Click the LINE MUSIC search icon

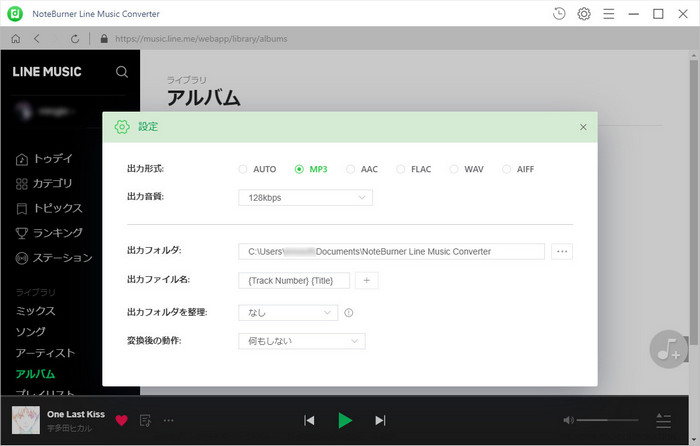[122, 72]
